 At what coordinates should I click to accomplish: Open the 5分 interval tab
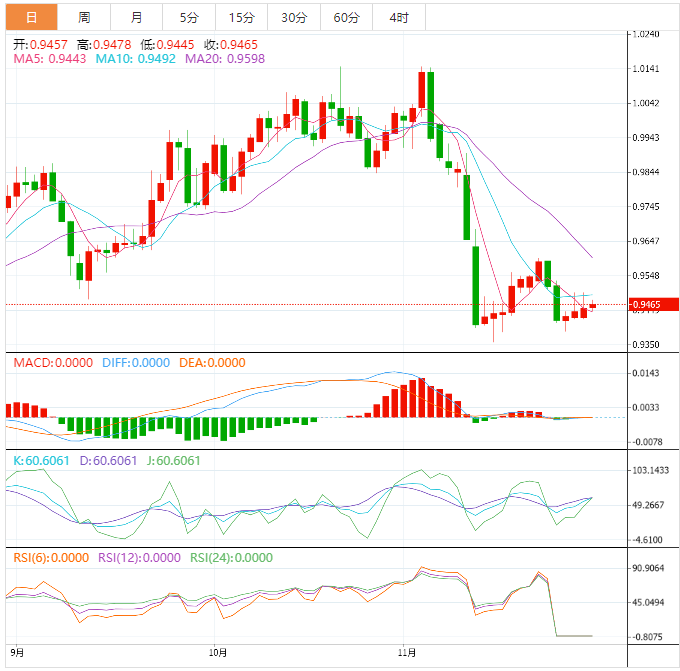(x=189, y=17)
